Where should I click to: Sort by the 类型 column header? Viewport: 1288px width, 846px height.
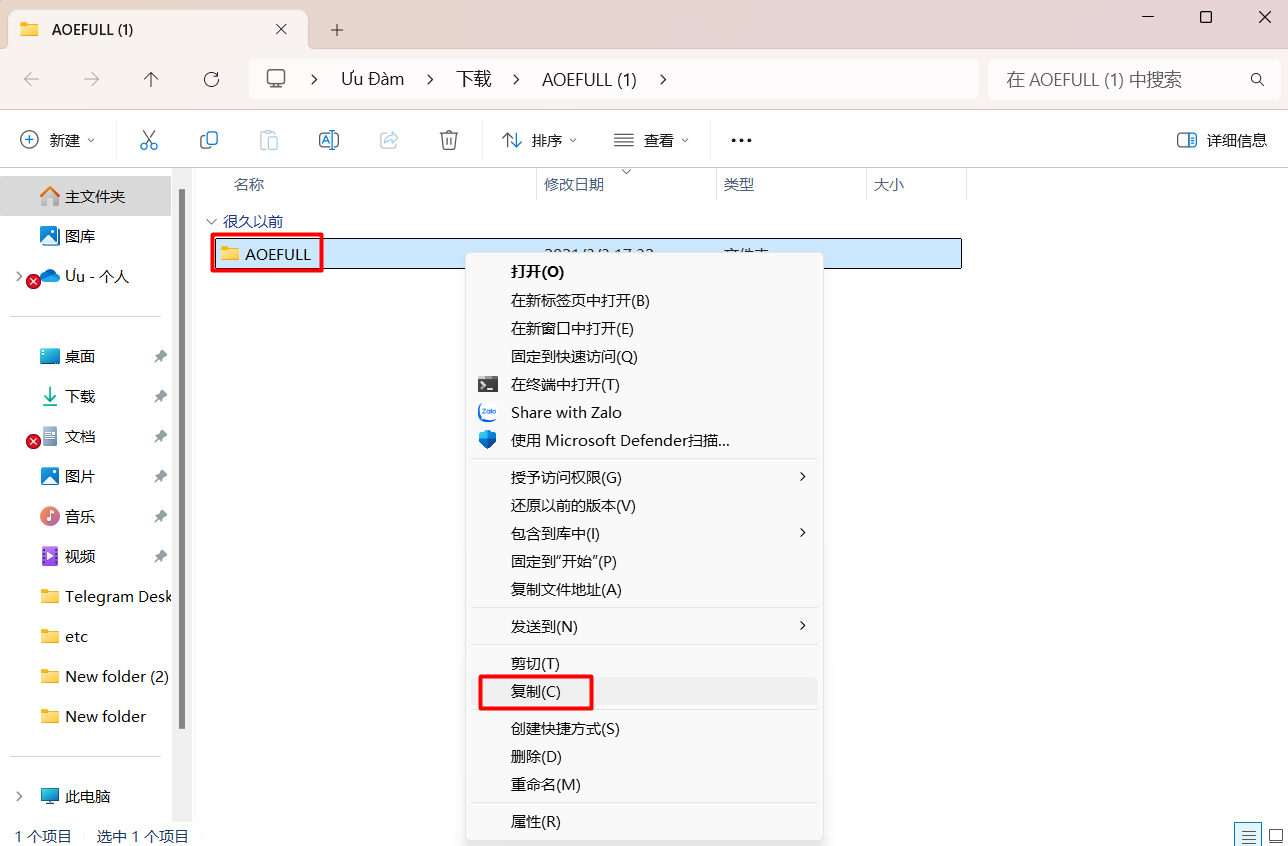(739, 185)
